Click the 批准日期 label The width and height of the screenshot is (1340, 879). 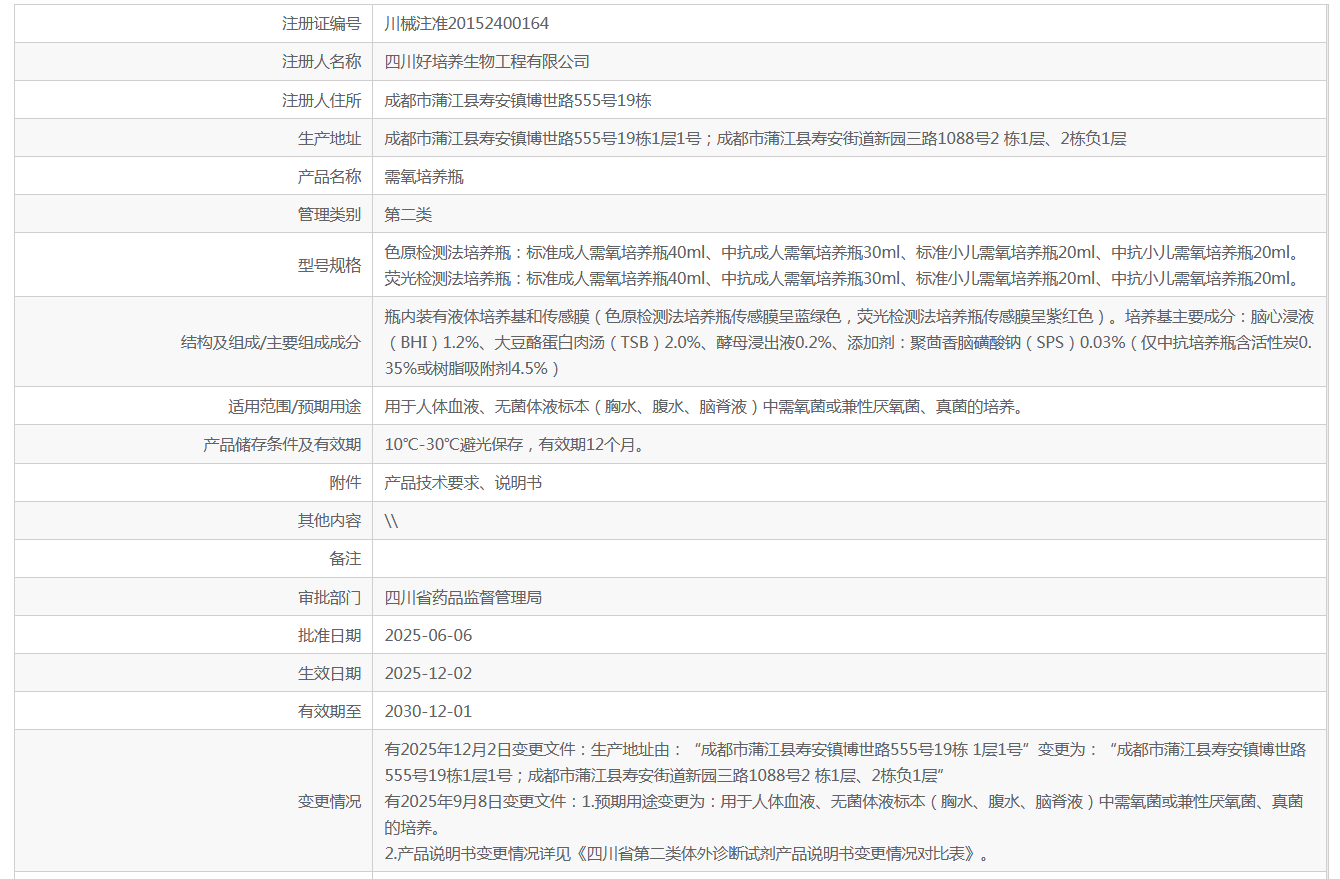point(329,635)
